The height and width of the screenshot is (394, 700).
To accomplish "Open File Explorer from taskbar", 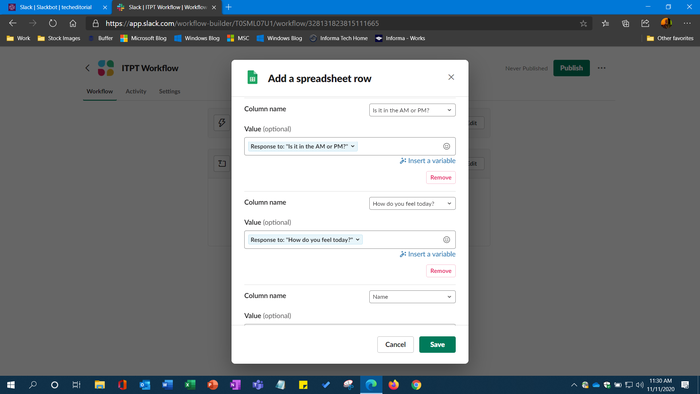I will tap(100, 385).
